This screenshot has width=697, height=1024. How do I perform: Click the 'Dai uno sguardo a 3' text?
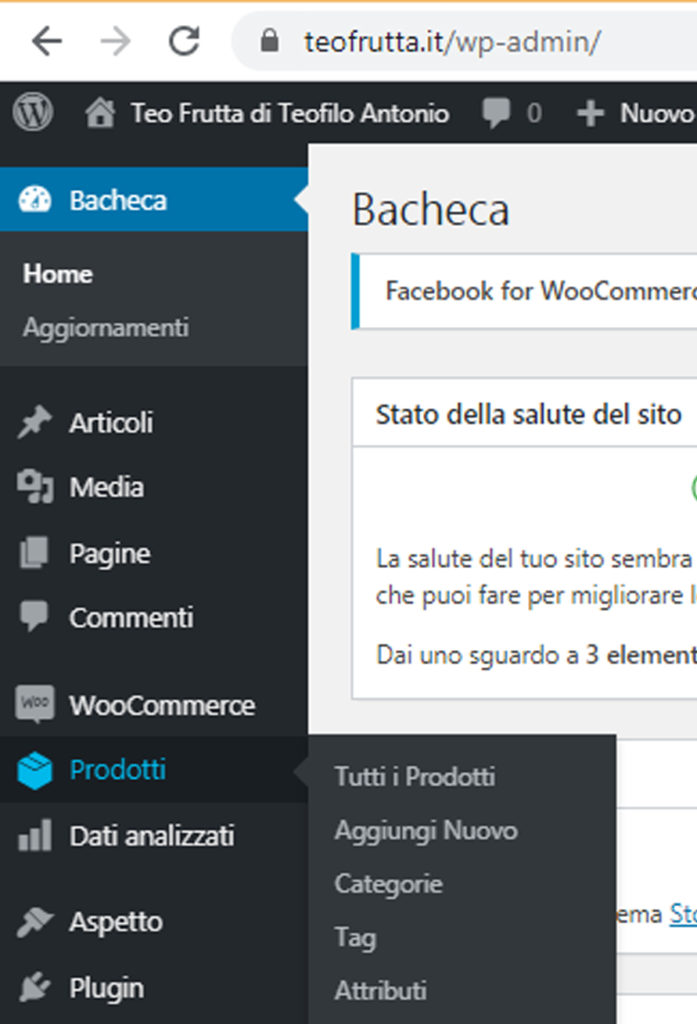(487, 655)
